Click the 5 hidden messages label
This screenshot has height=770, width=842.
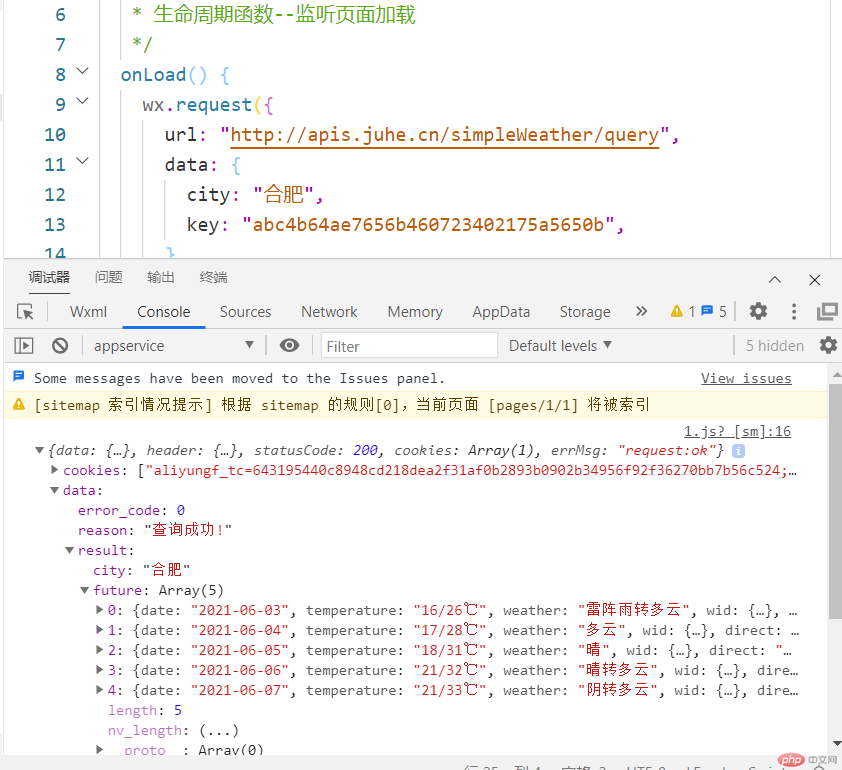click(x=775, y=345)
